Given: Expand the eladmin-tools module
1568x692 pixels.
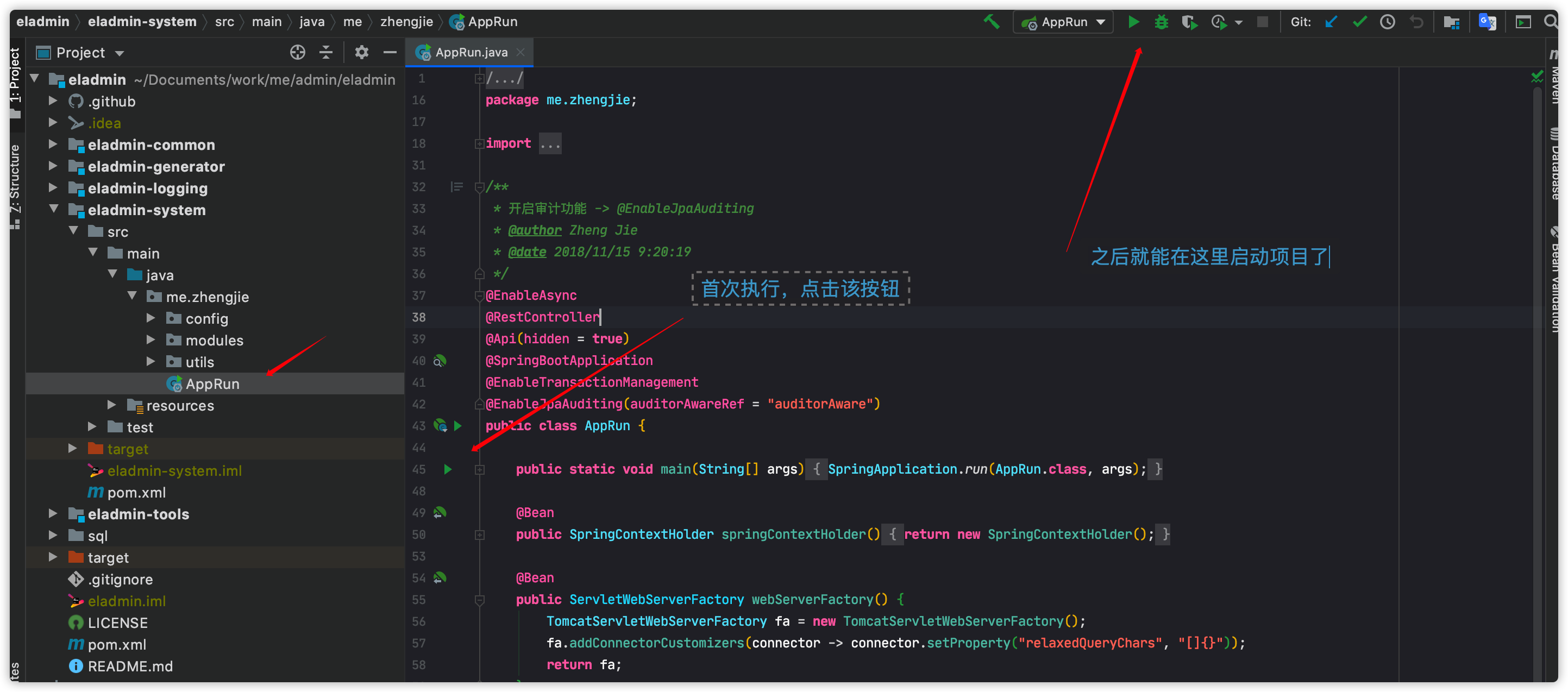Looking at the screenshot, I should tap(53, 514).
